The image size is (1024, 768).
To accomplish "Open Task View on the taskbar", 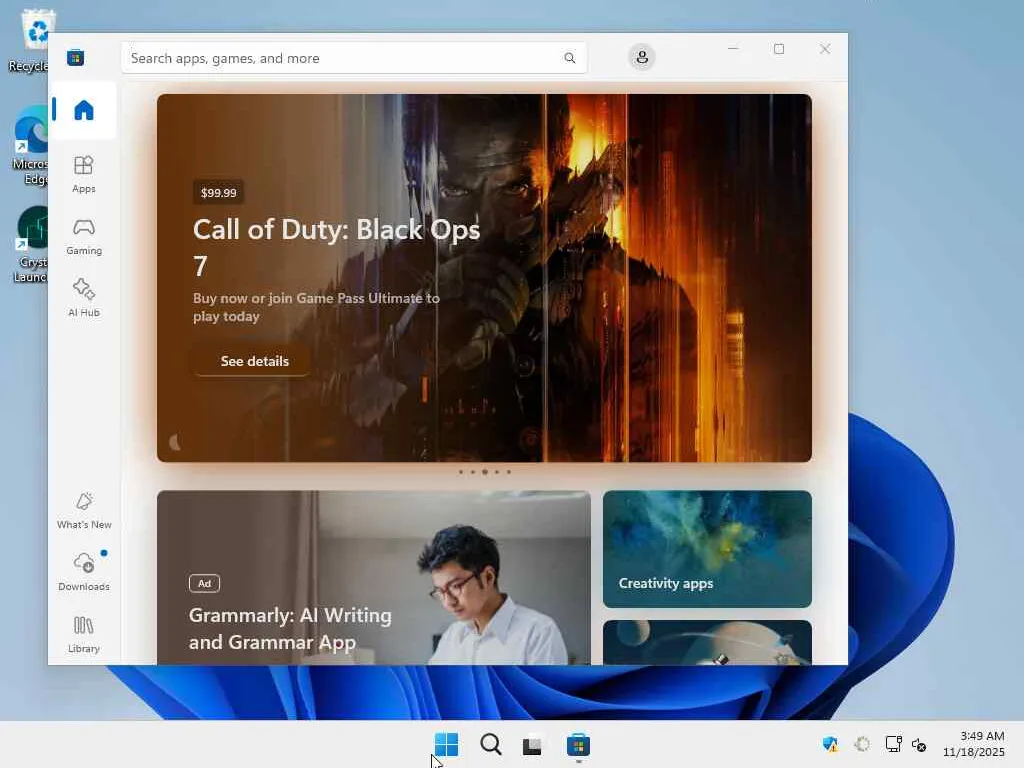I will point(533,745).
